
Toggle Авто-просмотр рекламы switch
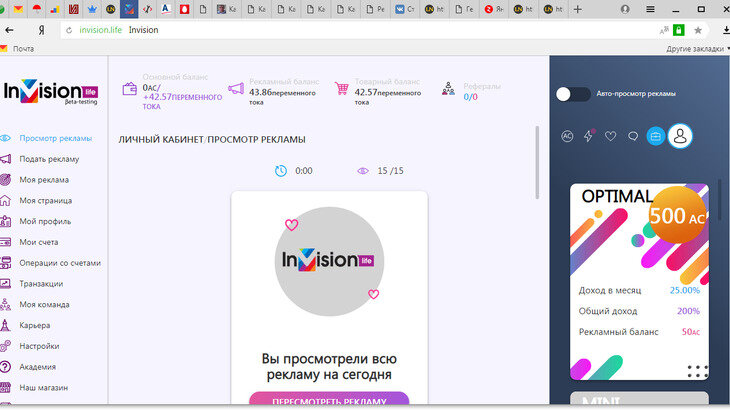click(x=573, y=94)
